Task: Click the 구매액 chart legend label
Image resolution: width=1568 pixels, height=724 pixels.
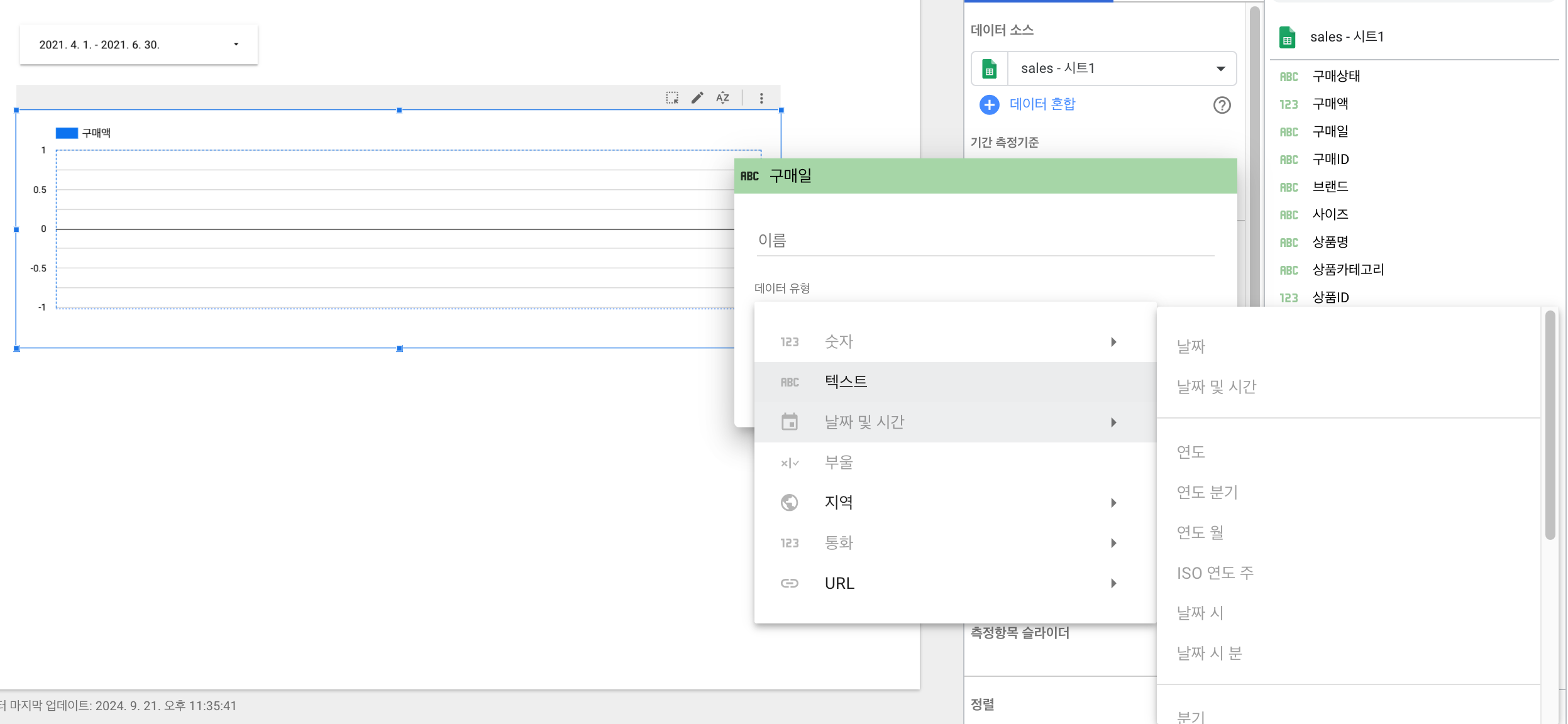Action: tap(96, 133)
